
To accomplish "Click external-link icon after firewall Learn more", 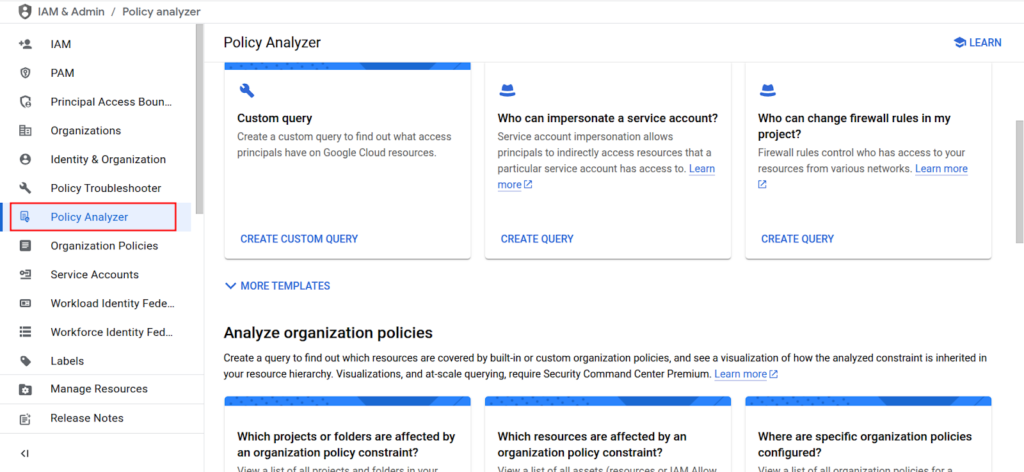I will click(x=762, y=185).
